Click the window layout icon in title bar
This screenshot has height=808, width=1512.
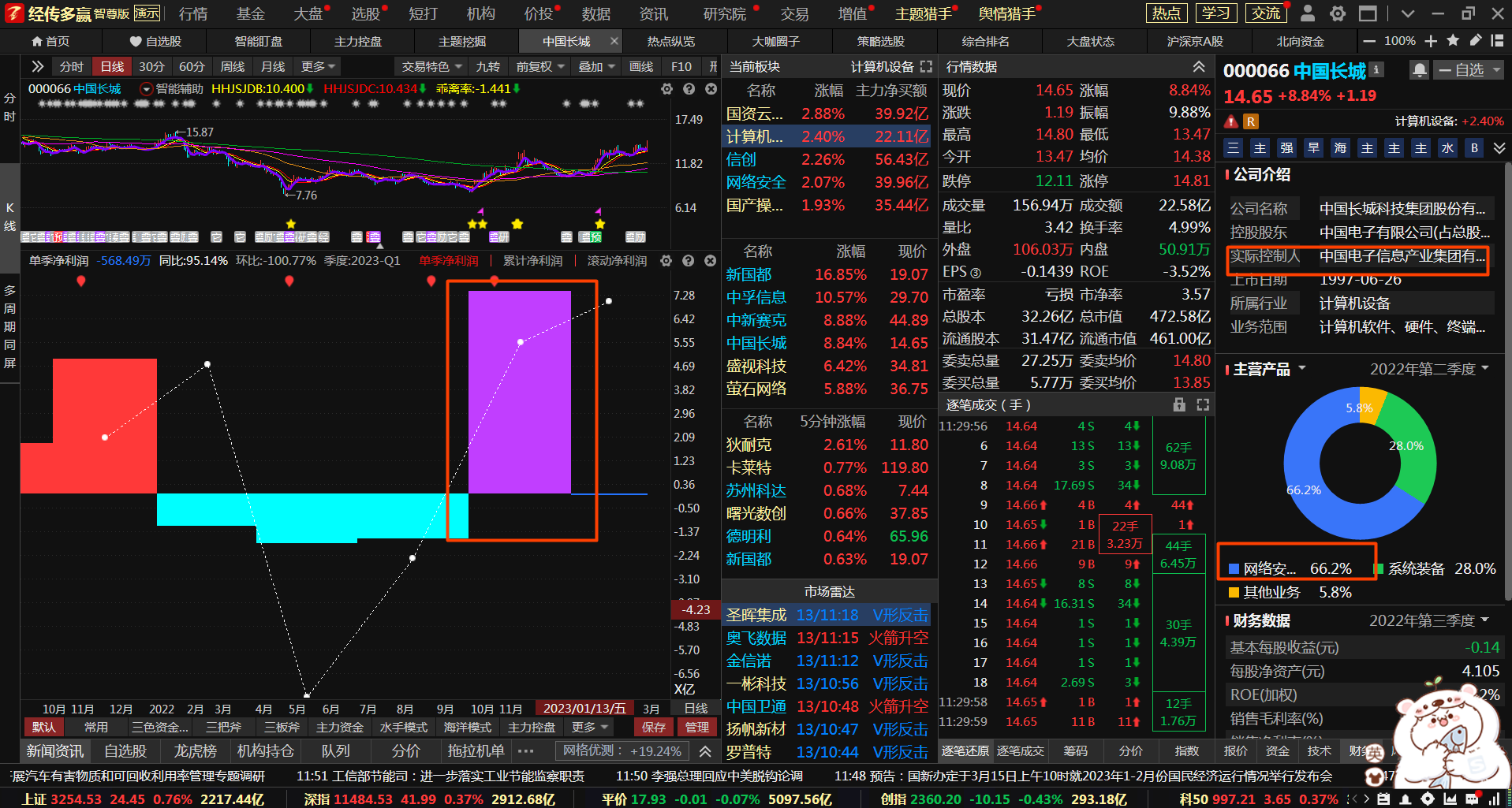click(x=1368, y=13)
